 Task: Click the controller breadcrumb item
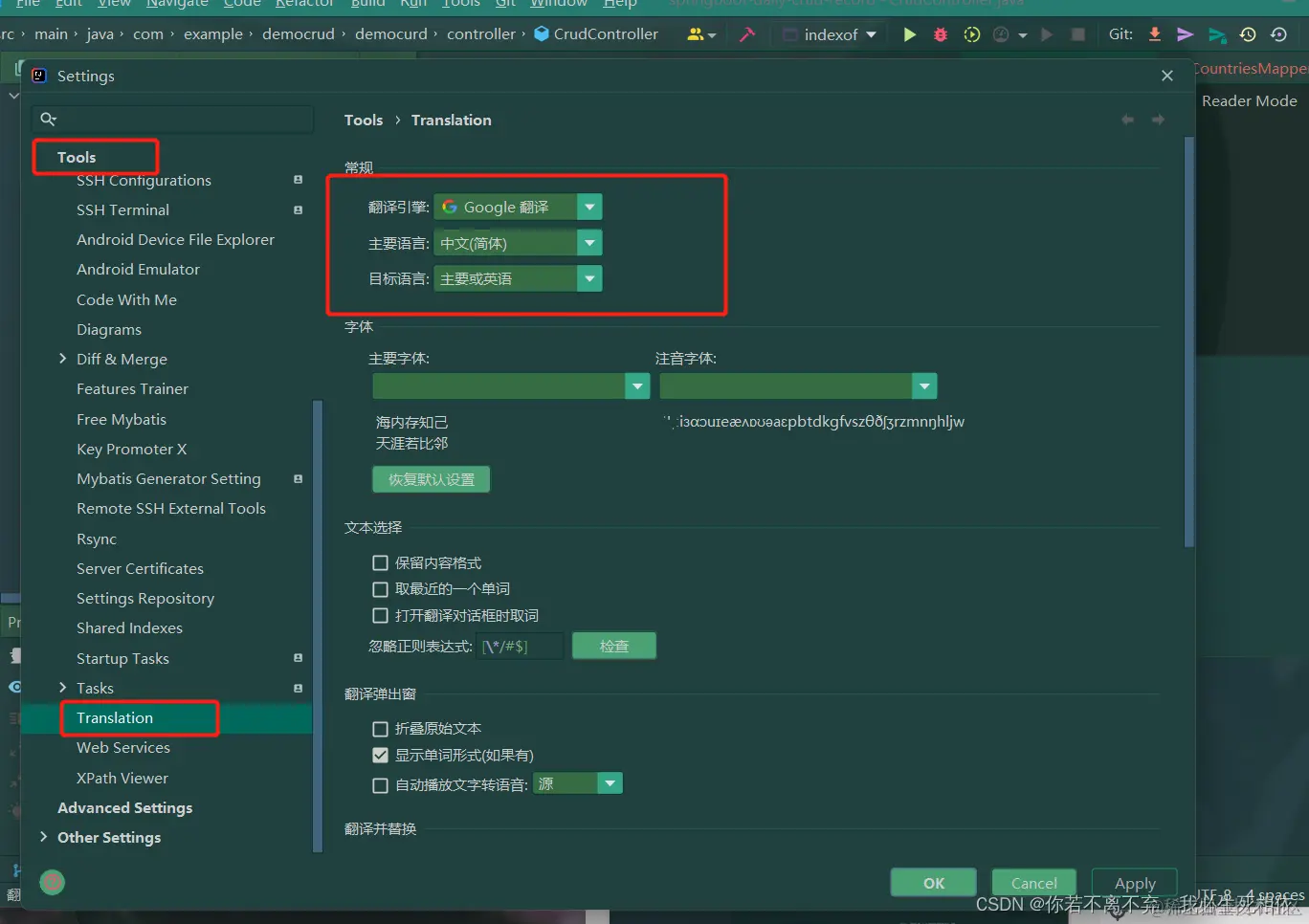click(480, 34)
